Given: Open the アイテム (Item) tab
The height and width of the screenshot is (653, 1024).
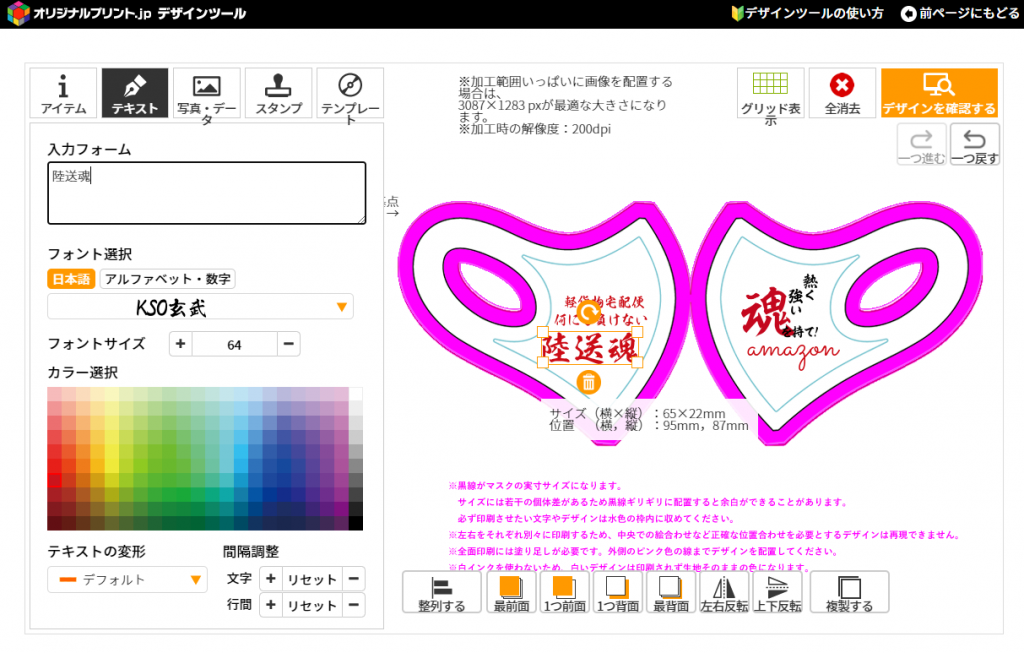Looking at the screenshot, I should tap(63, 93).
